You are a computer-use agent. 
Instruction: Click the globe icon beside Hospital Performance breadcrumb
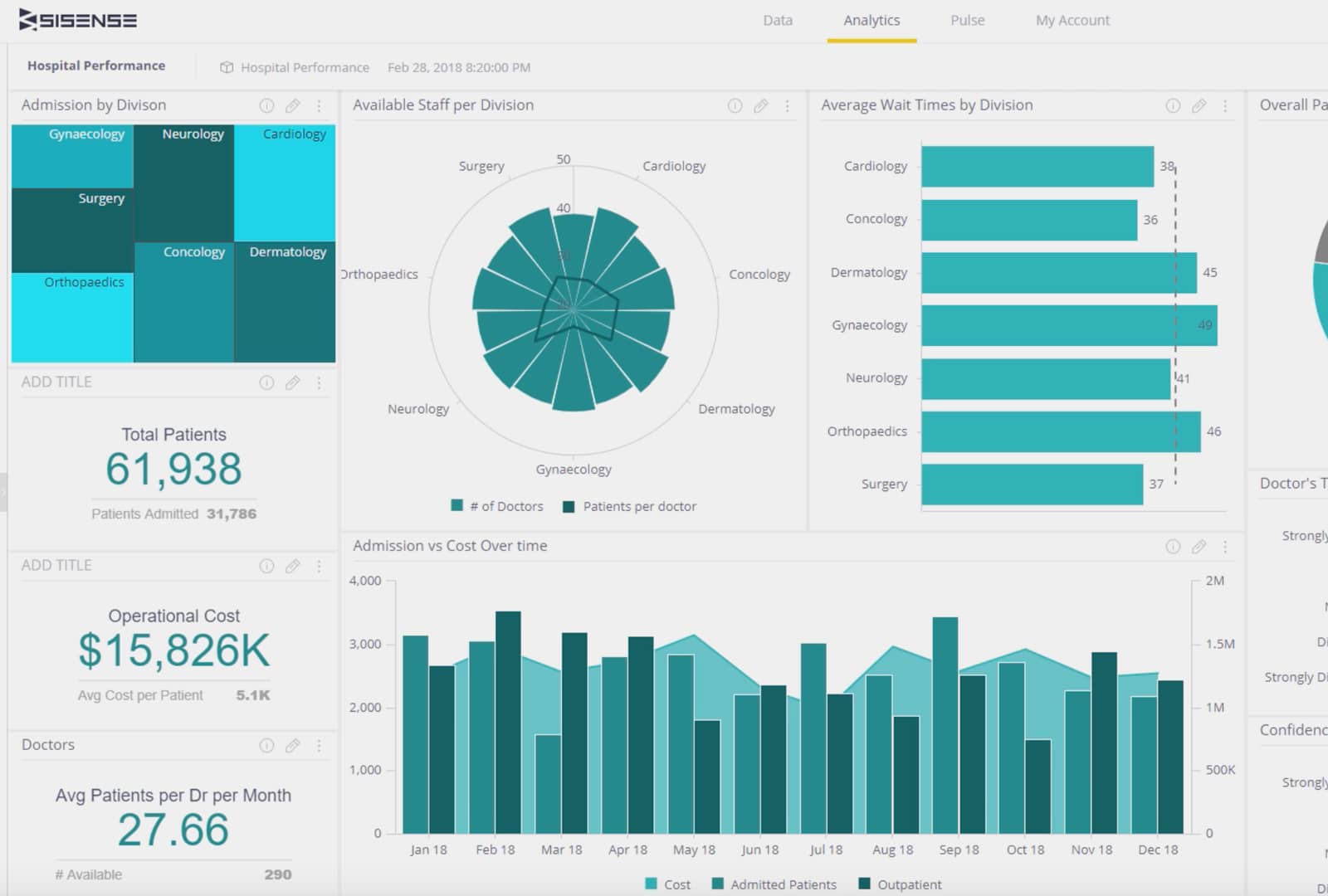[227, 67]
